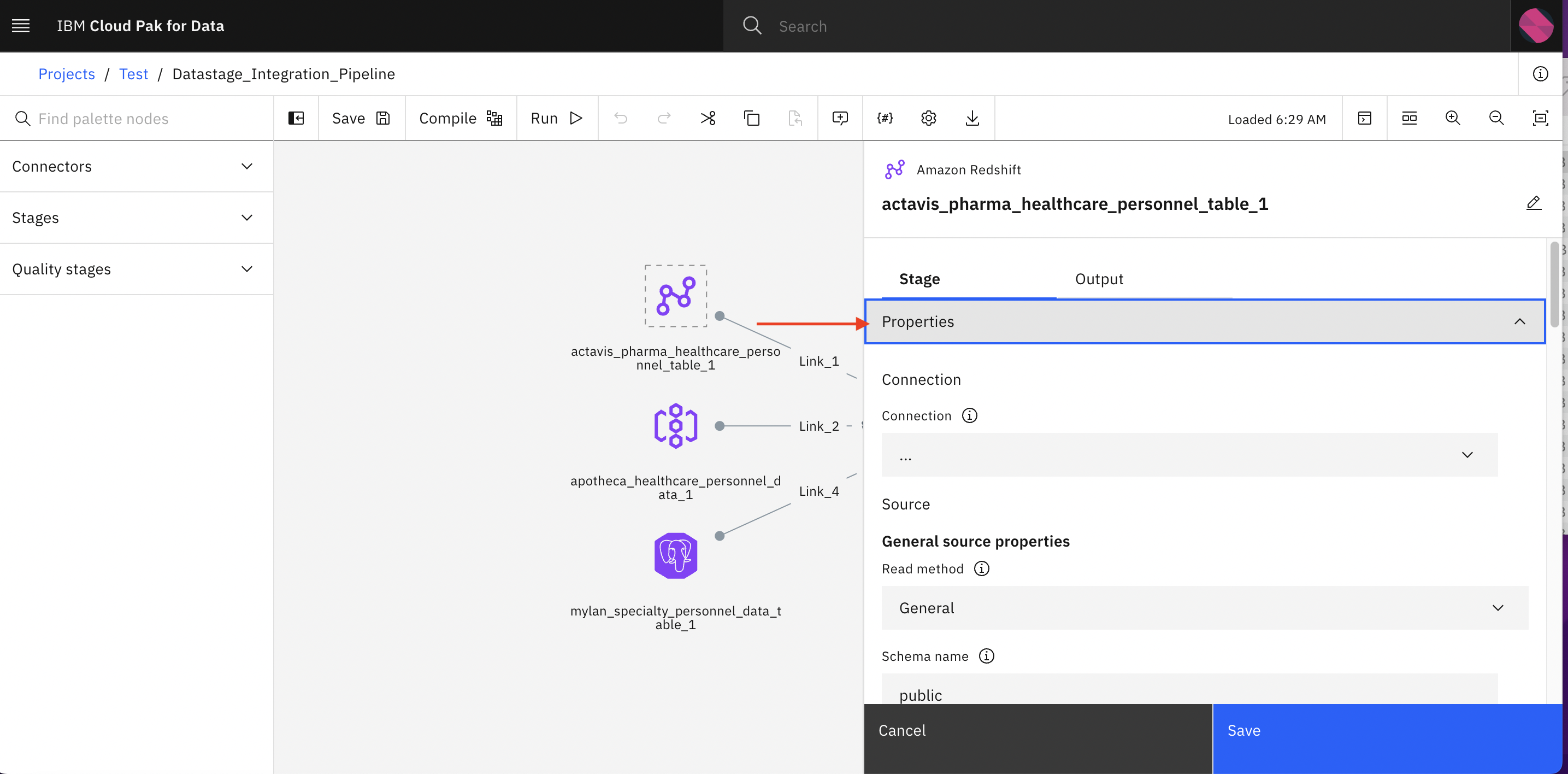1568x774 pixels.
Task: Click the Link_2 label
Action: 819,426
